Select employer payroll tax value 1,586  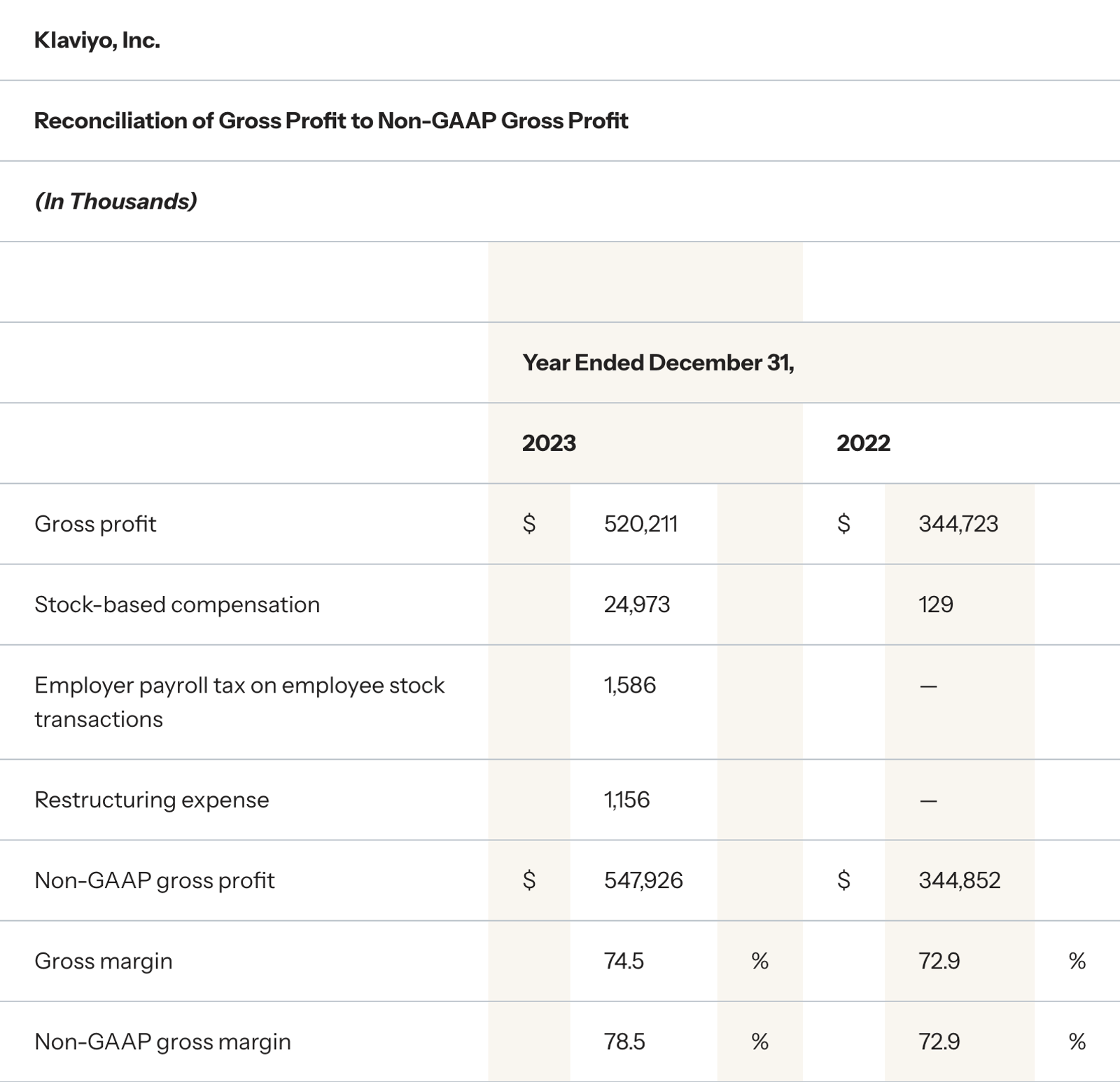tap(630, 685)
